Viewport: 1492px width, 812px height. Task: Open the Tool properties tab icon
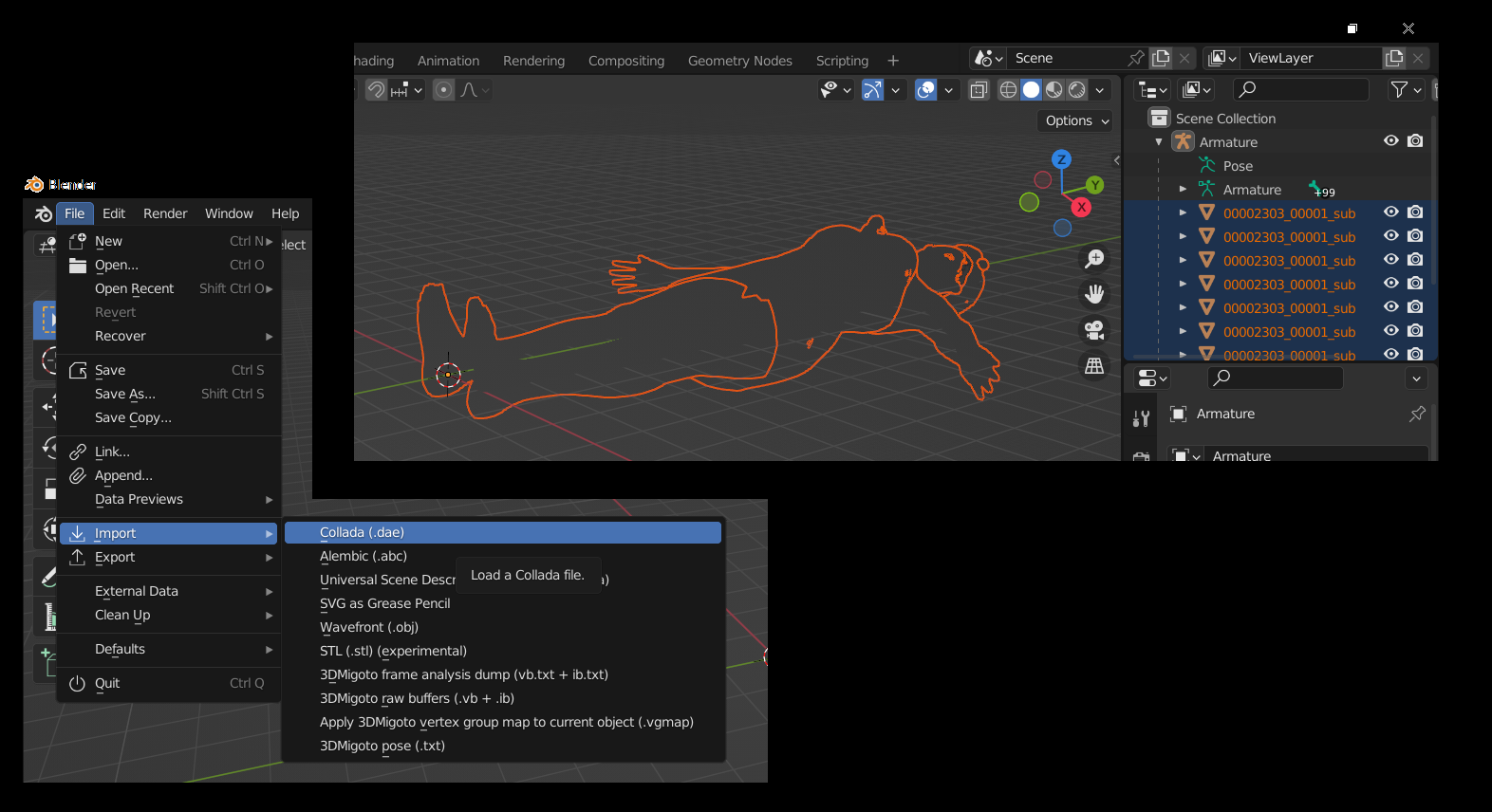pyautogui.click(x=1141, y=418)
